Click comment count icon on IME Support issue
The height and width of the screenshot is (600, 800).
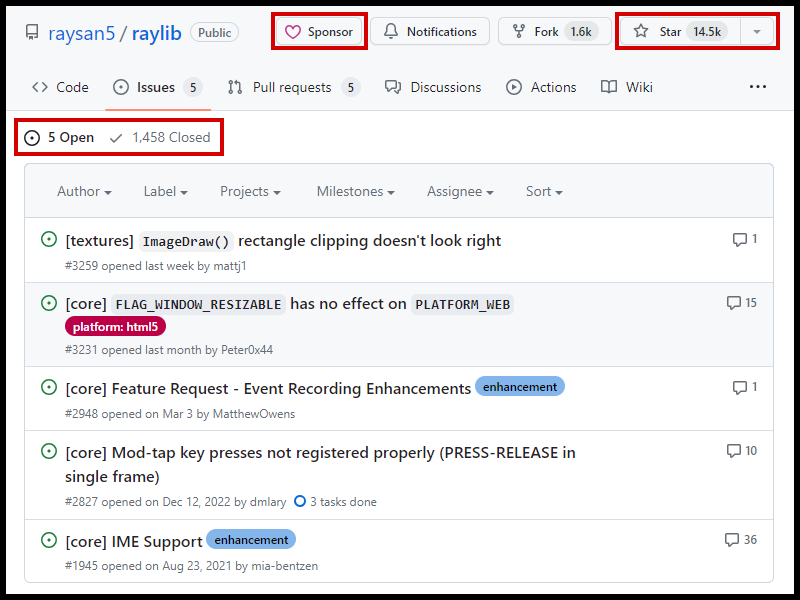point(740,540)
